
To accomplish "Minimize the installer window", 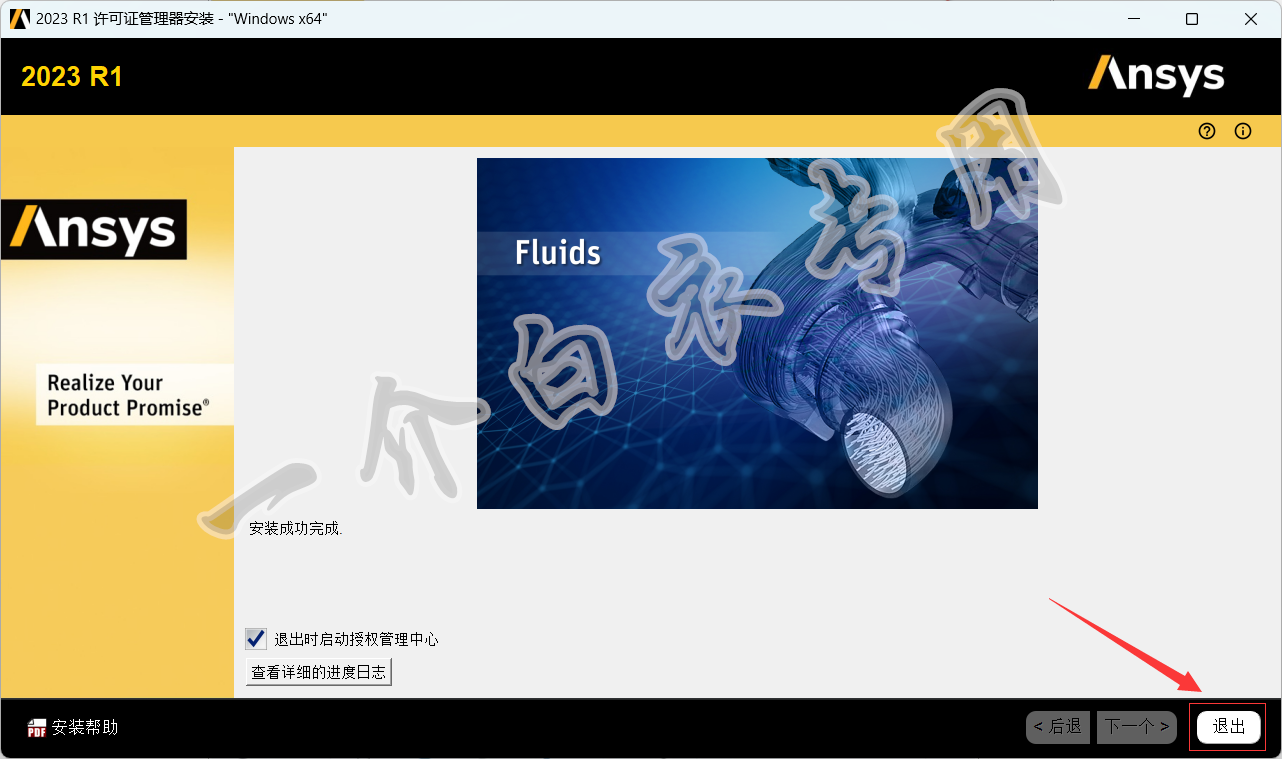I will (1133, 19).
